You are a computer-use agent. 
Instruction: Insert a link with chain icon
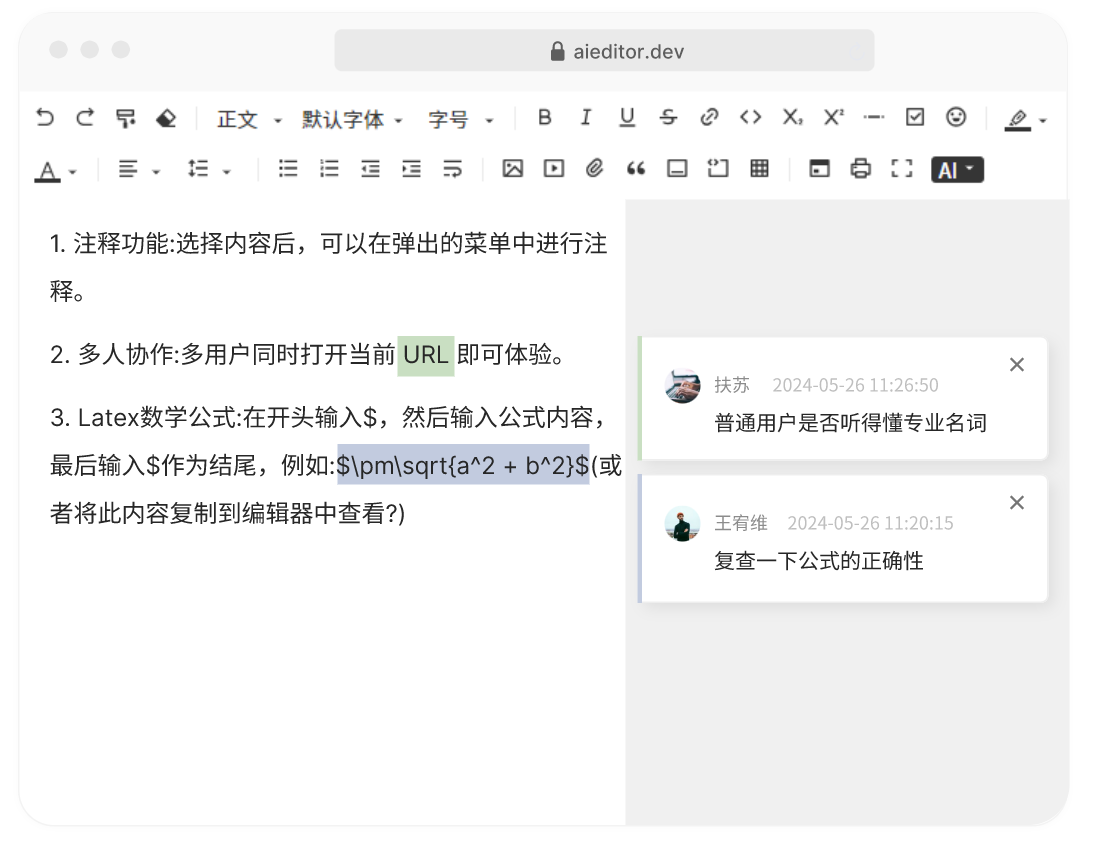[709, 118]
